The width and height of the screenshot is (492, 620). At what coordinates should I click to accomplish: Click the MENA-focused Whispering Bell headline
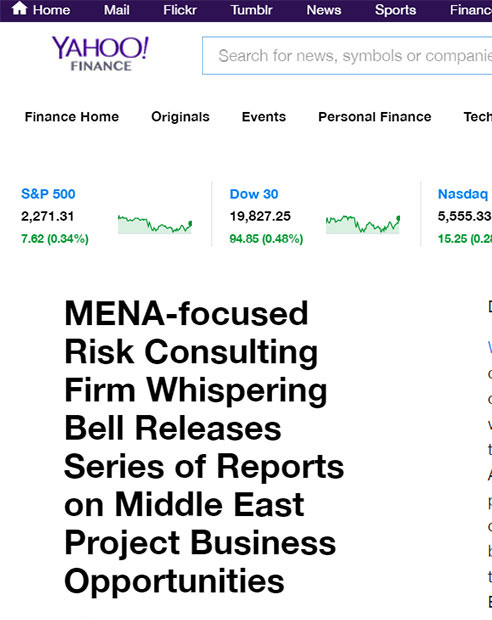point(204,446)
